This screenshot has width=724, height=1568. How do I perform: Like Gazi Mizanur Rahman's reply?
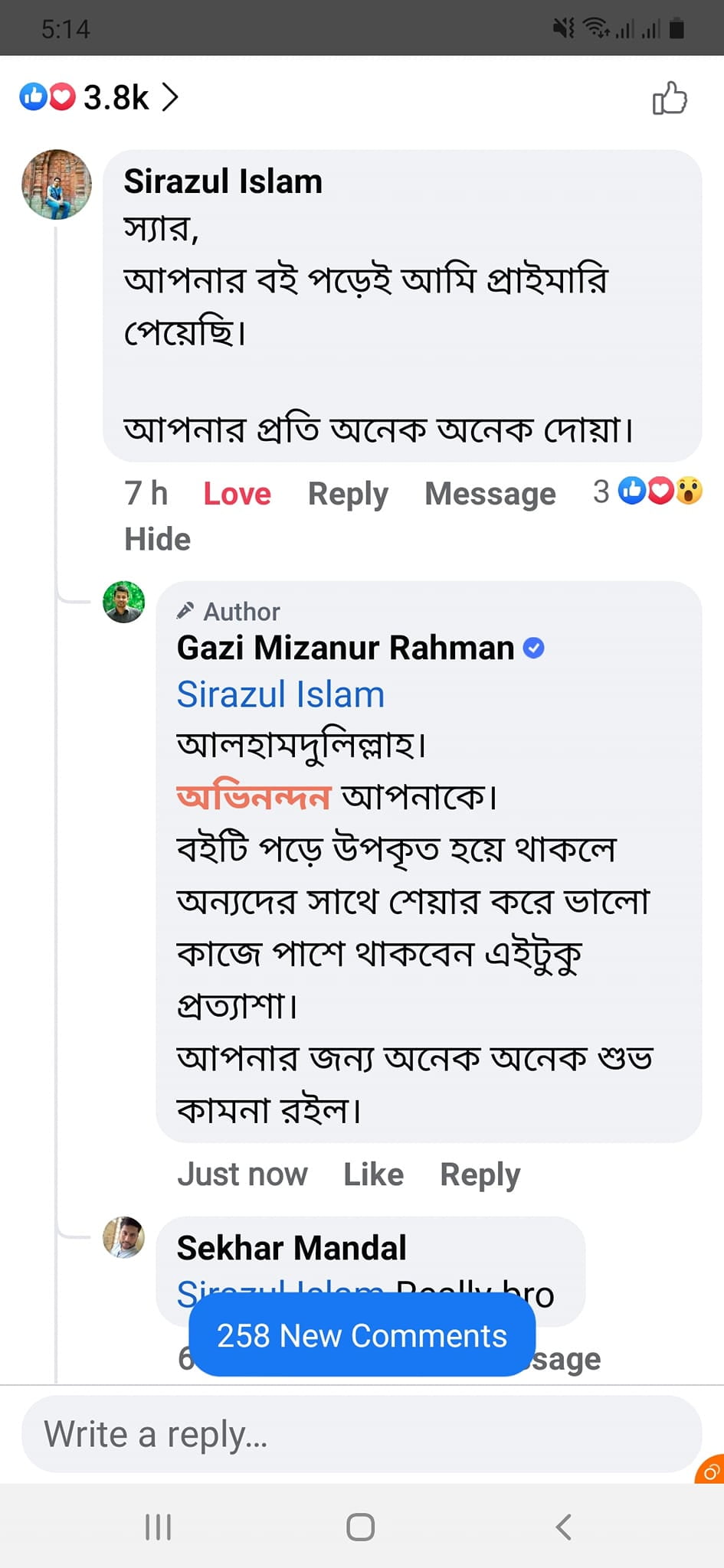point(373,1174)
